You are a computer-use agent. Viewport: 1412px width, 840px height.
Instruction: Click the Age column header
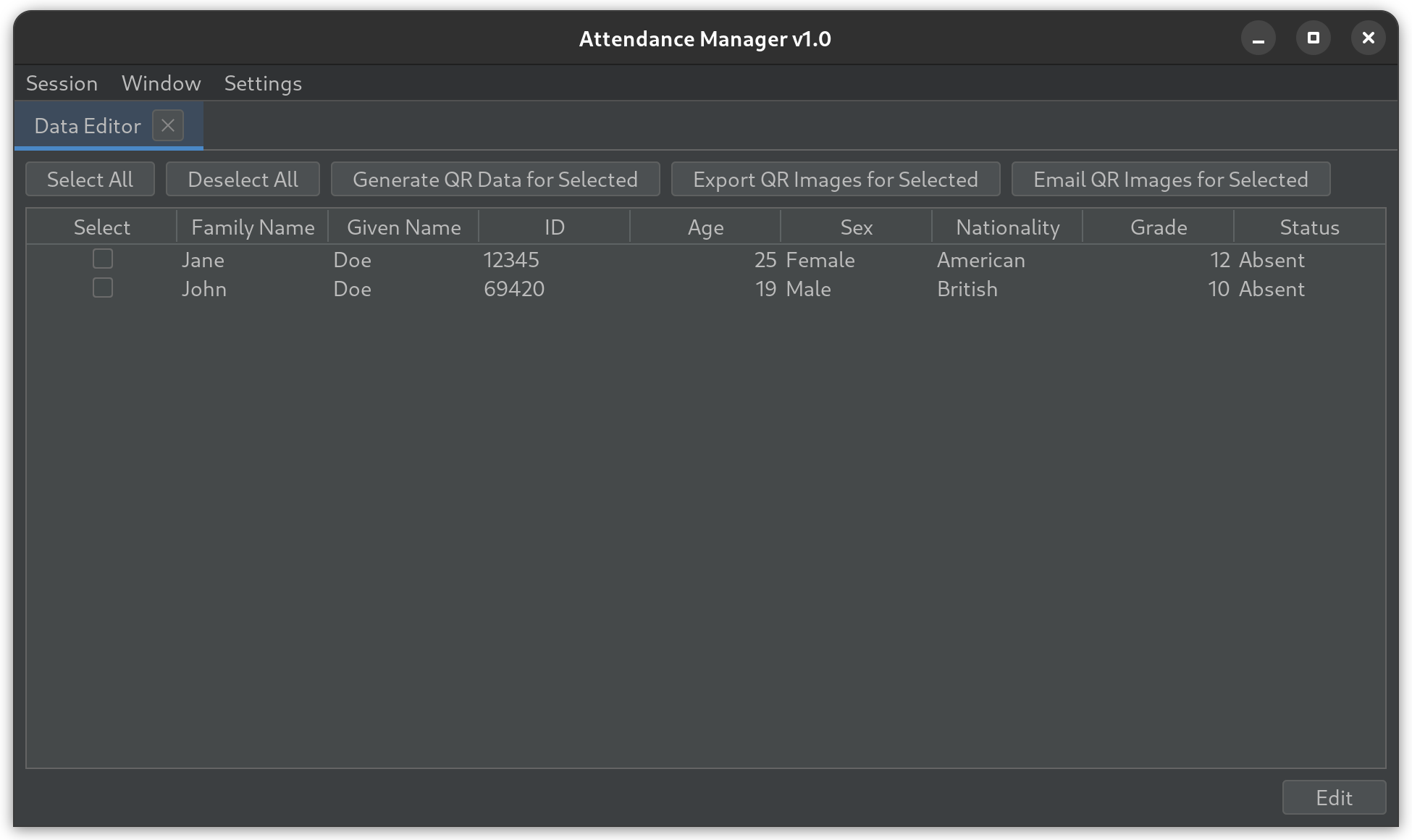706,227
